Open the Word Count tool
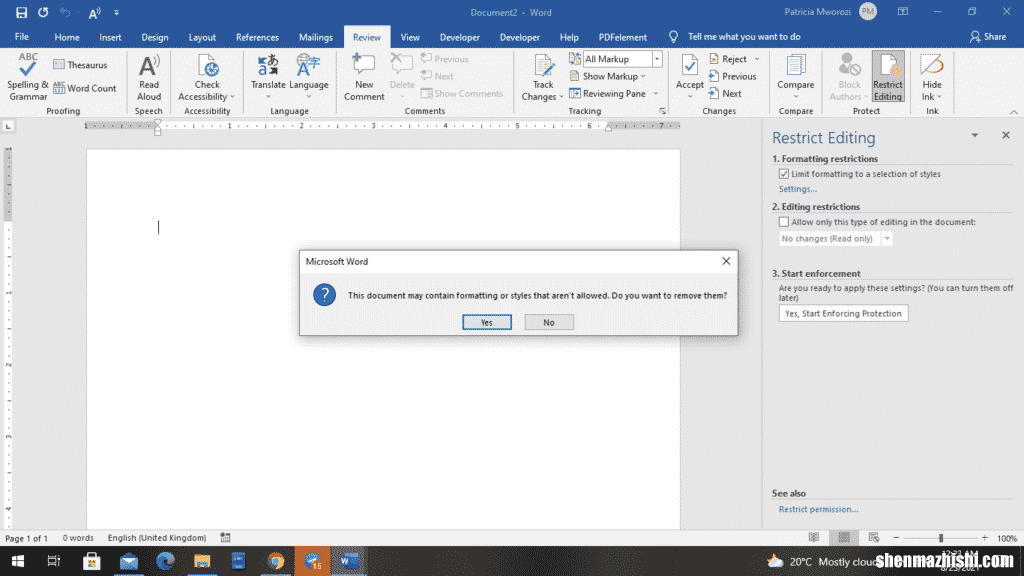Screen dimensions: 1024x576 [x=85, y=88]
